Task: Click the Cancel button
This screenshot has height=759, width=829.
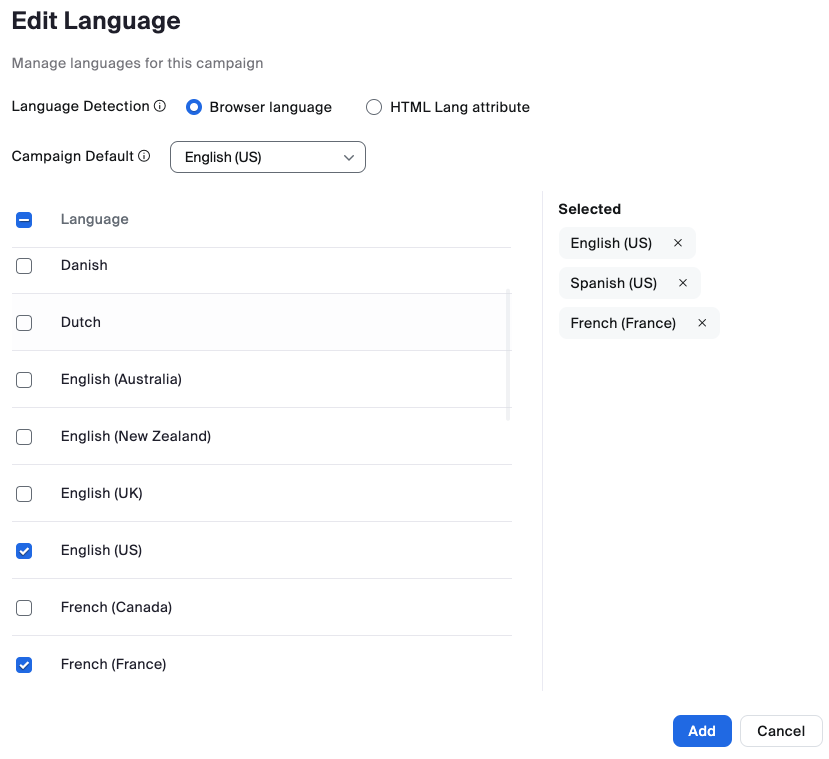Action: (781, 731)
